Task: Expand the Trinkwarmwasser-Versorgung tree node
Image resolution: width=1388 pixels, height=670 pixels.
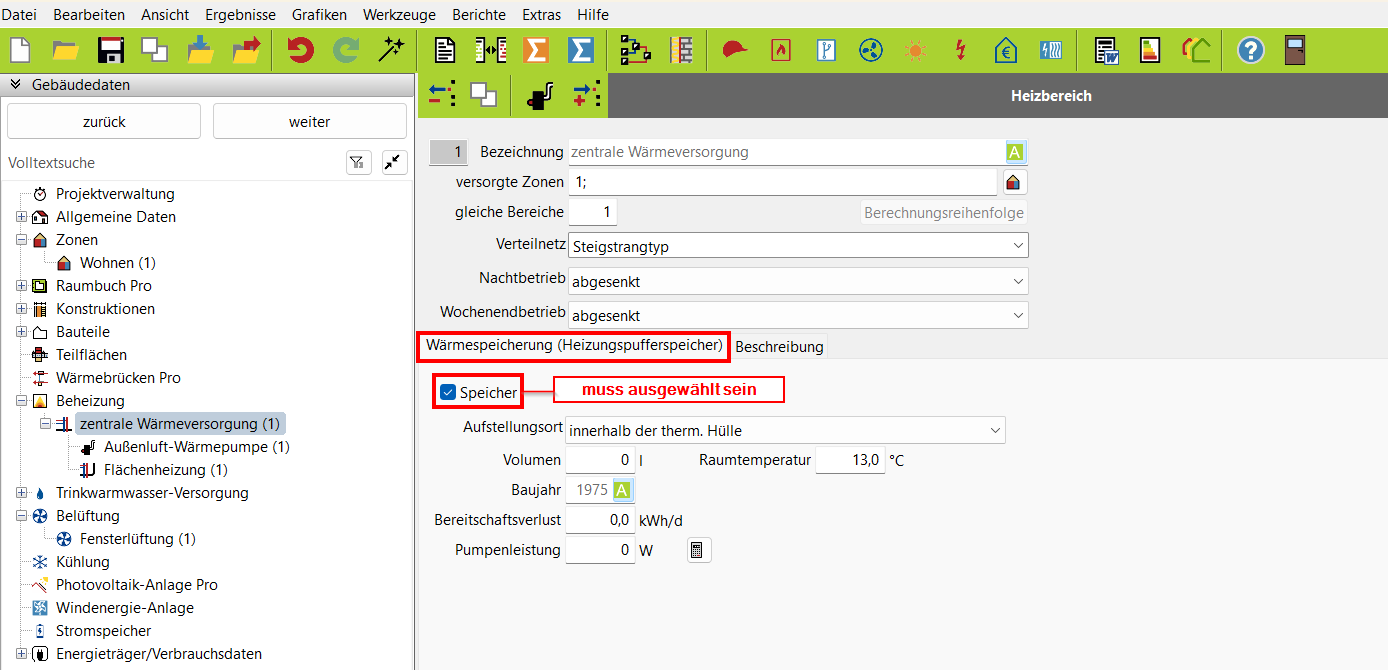Action: point(22,493)
